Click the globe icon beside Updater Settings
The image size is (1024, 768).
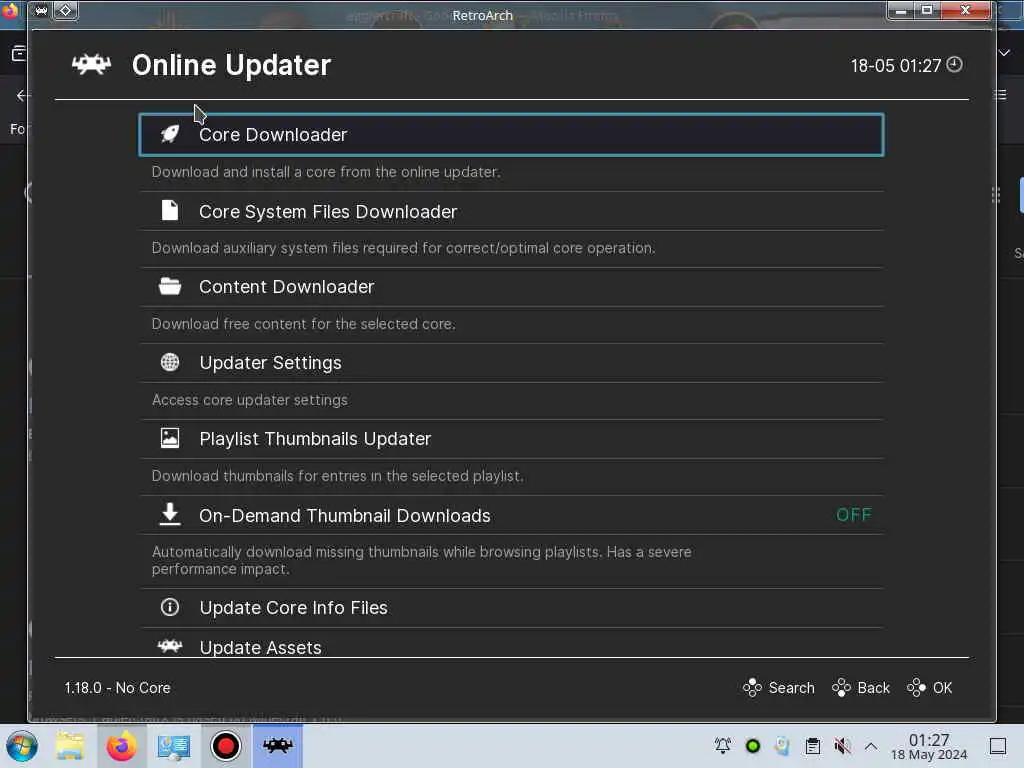click(x=170, y=362)
